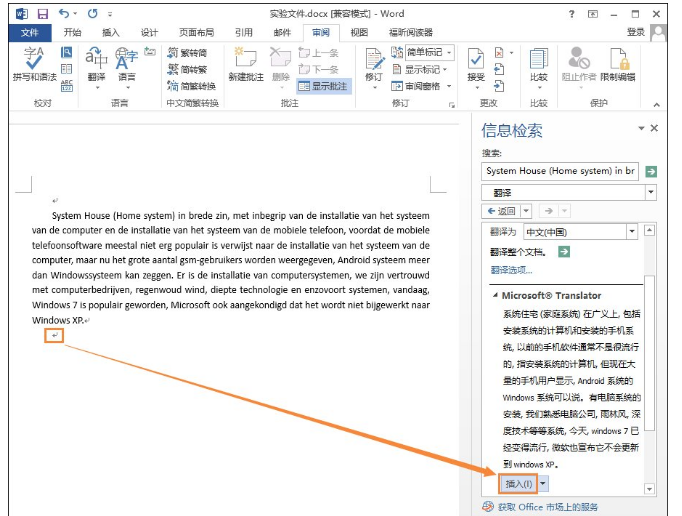Image resolution: width=682 pixels, height=516 pixels.
Task: Switch to the 插入 (Insert) ribbon tab
Action: 110,32
